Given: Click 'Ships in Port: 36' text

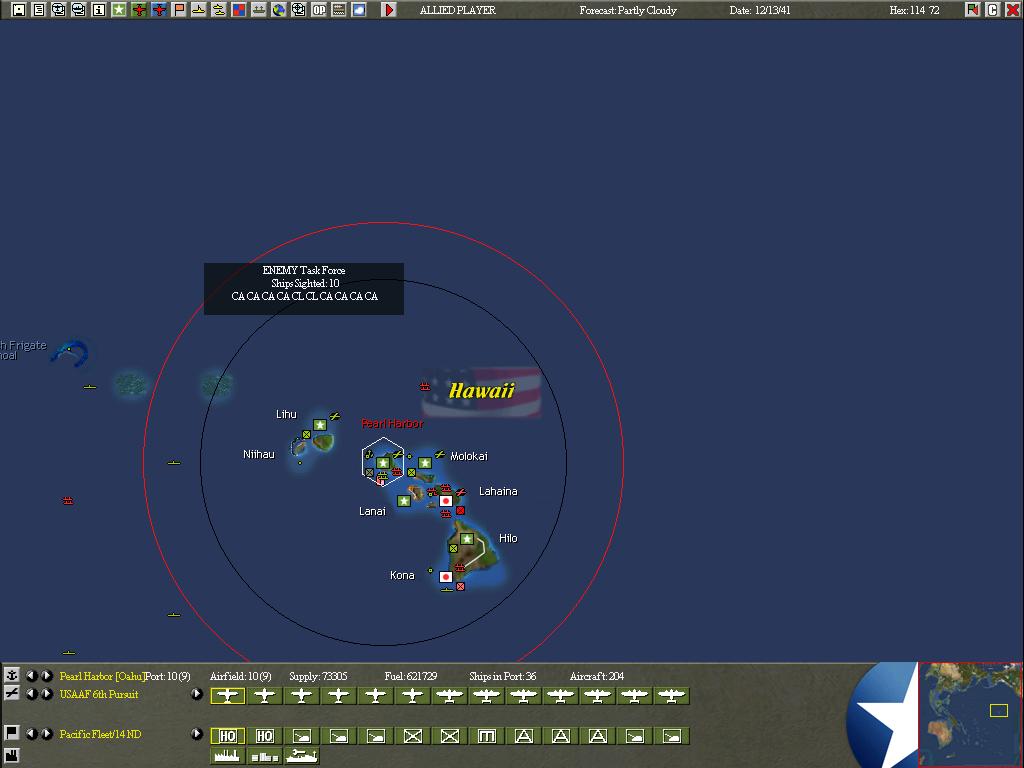Looking at the screenshot, I should 502,676.
